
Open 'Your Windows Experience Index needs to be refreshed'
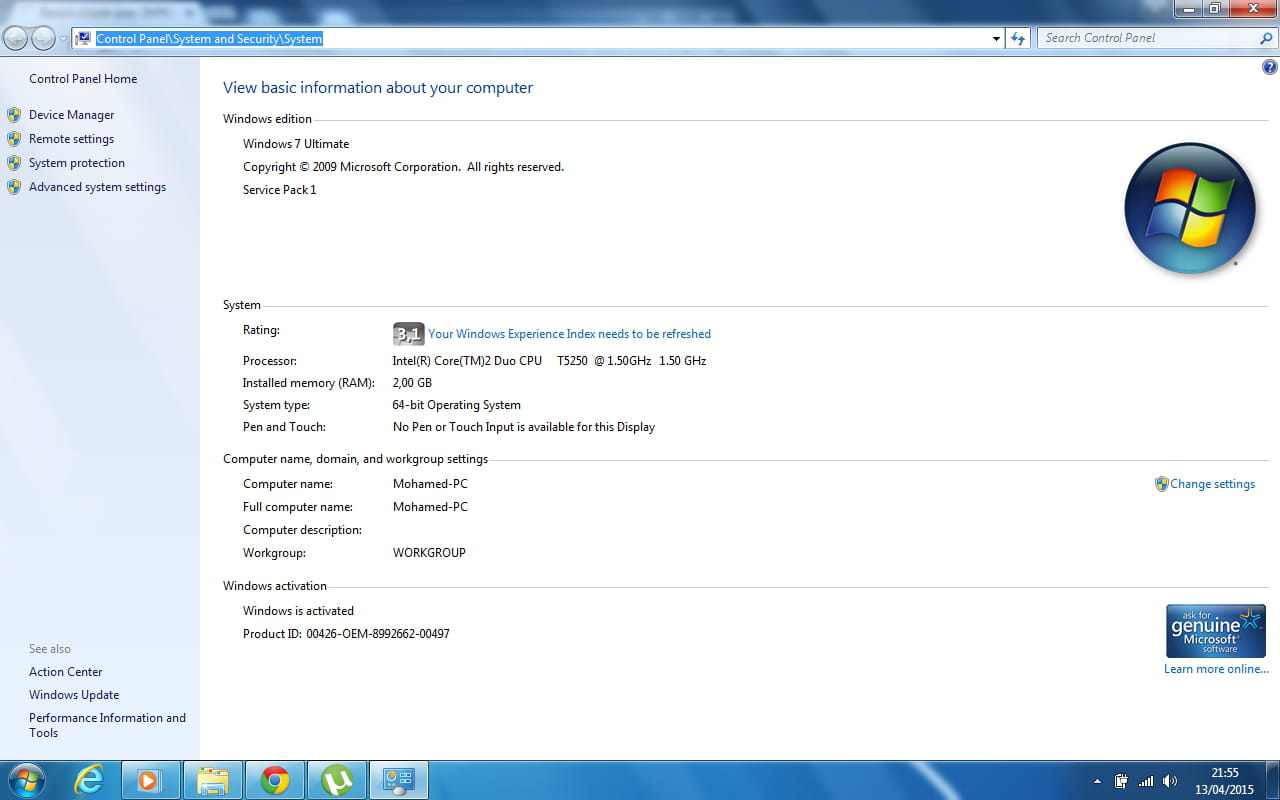click(x=569, y=334)
